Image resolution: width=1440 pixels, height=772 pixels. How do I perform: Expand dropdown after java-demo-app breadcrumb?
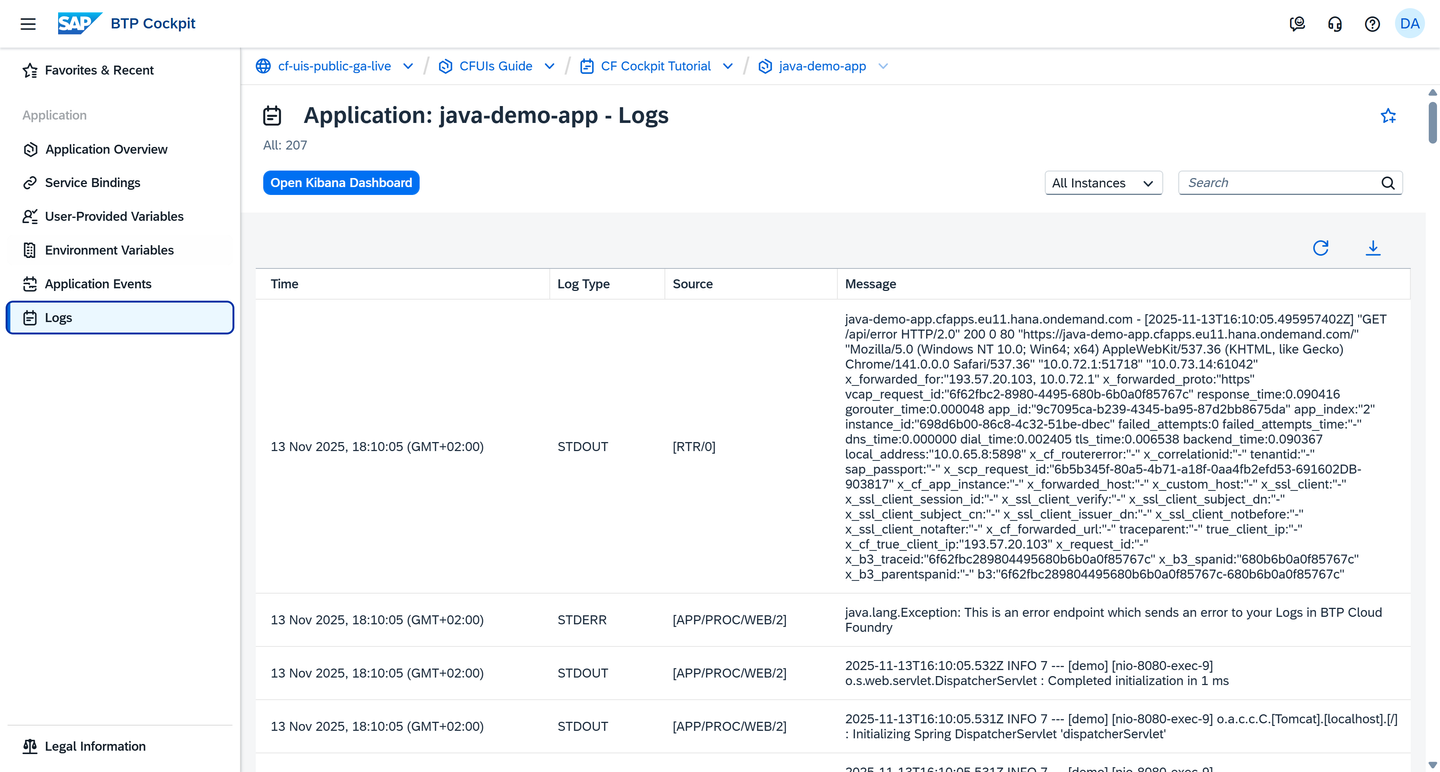click(x=883, y=66)
